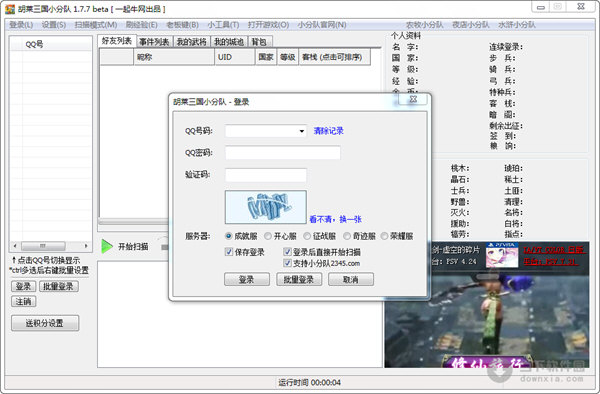The width and height of the screenshot is (600, 394).
Task: Open the 扫描模式(M) menu
Action: tap(96, 25)
